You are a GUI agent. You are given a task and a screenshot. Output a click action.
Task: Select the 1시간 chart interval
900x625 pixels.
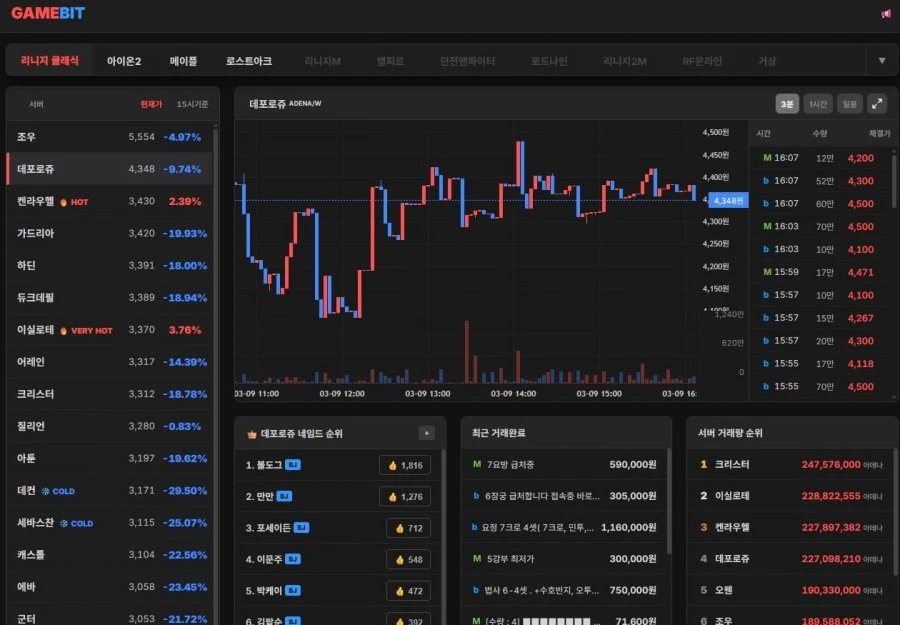click(x=818, y=104)
